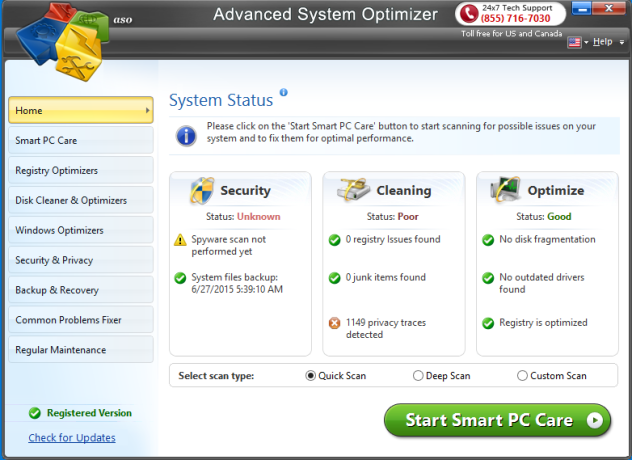Click '1149 privacy traces detected' text
Viewport: 632px width, 460px height.
tap(386, 329)
